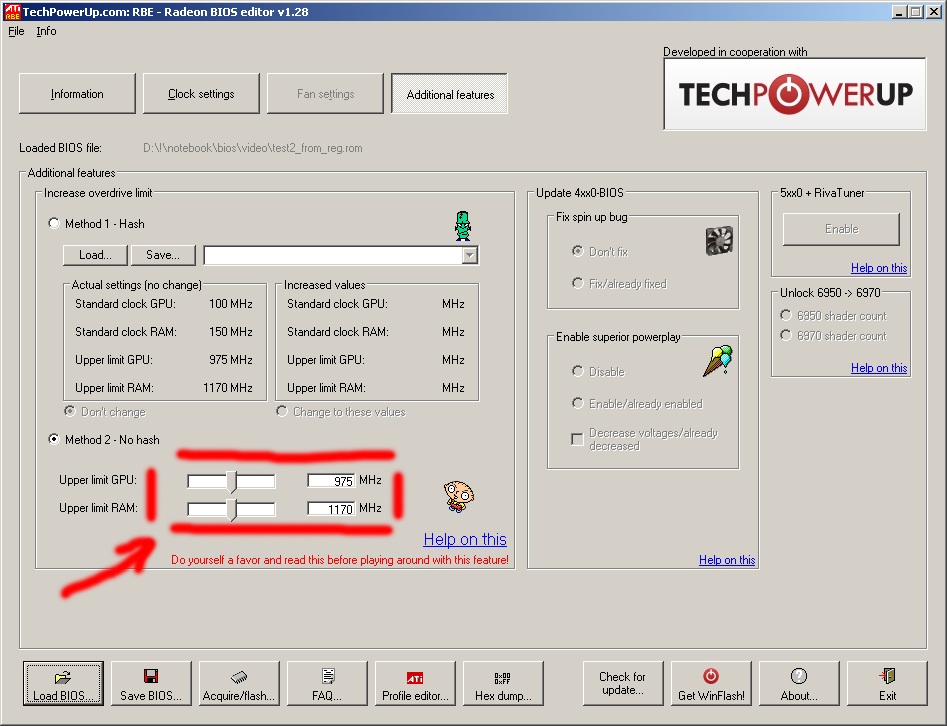Click the fan icon in Fix spin up bug
947x726 pixels.
719,240
